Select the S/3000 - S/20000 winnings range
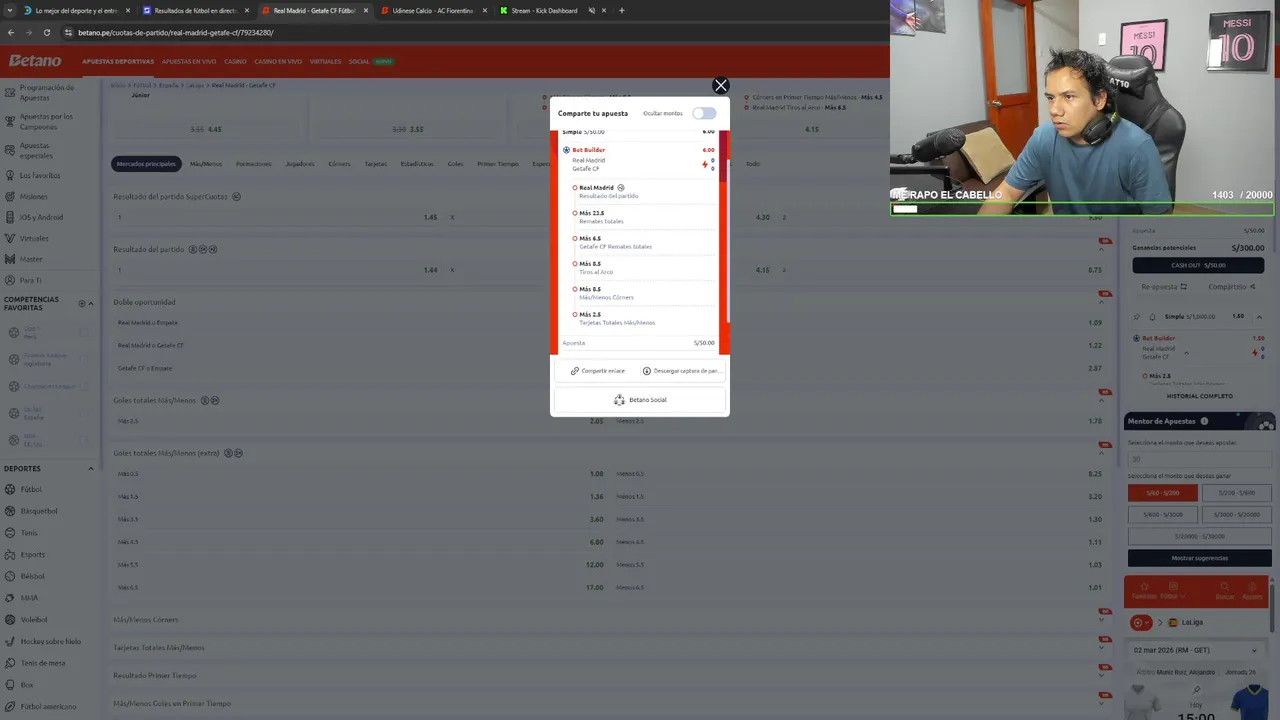The image size is (1280, 720). pyautogui.click(x=1237, y=514)
